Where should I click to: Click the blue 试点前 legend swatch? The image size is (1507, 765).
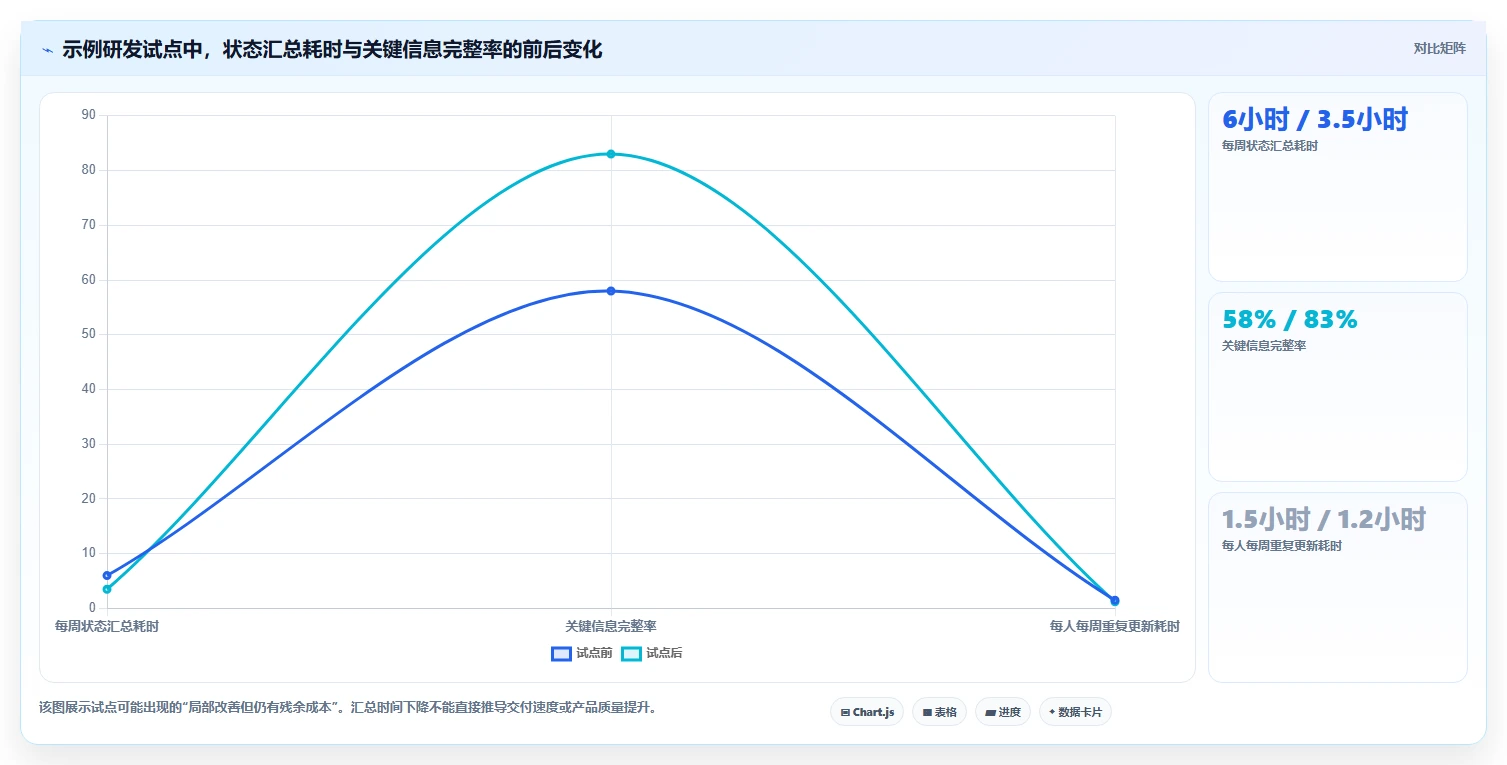561,654
